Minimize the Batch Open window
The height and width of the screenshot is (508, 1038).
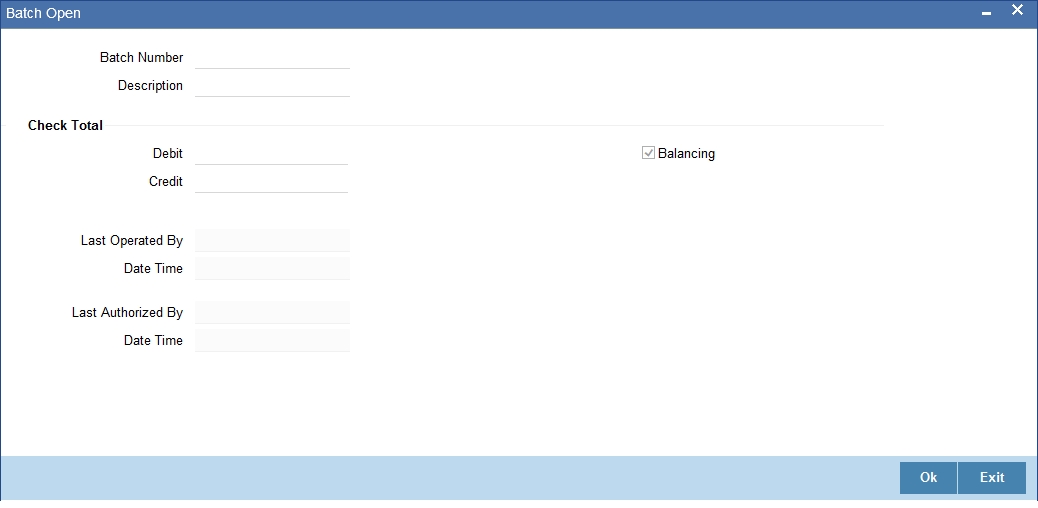pyautogui.click(x=986, y=13)
